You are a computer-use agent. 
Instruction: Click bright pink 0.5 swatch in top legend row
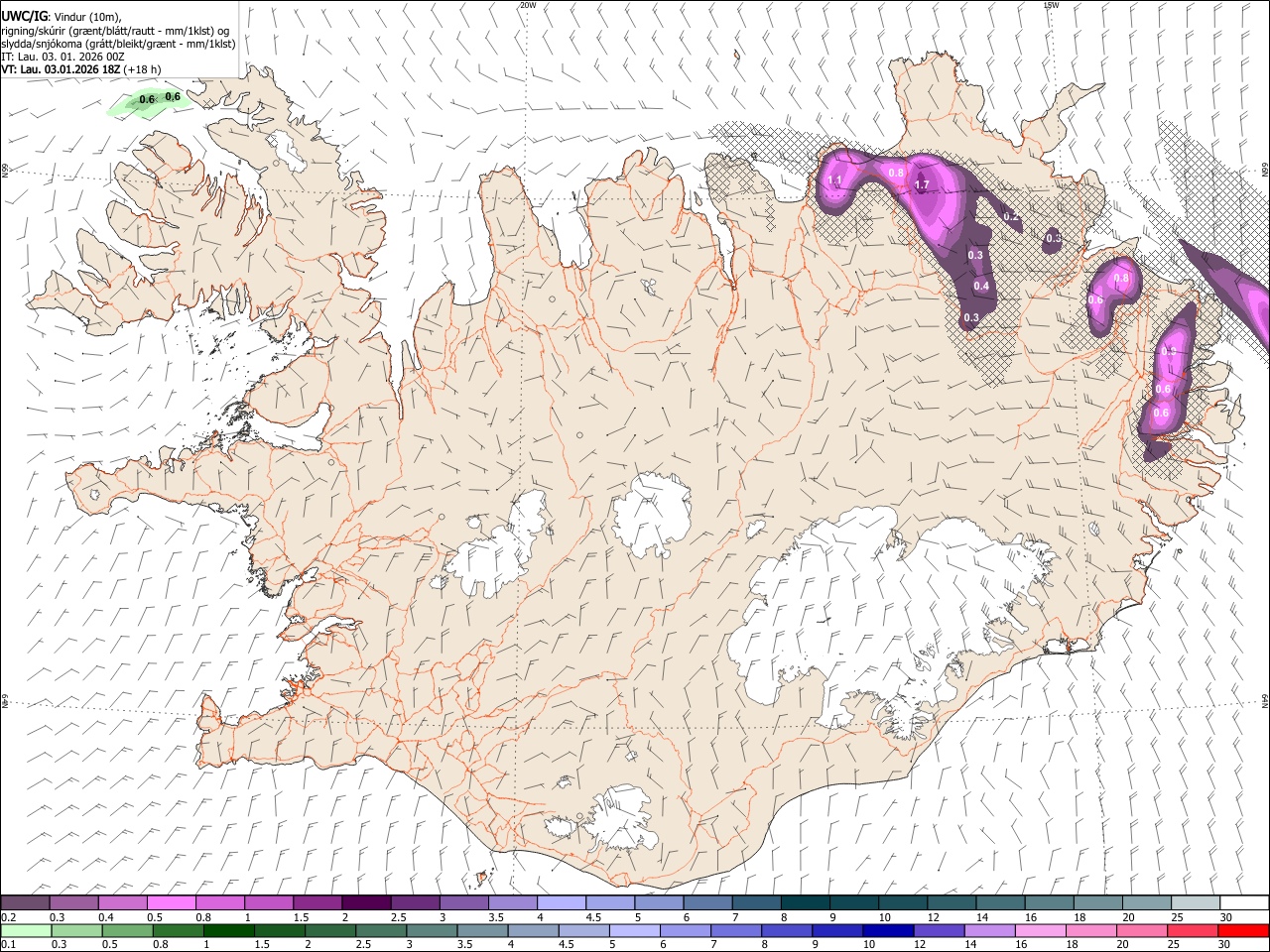click(x=171, y=902)
